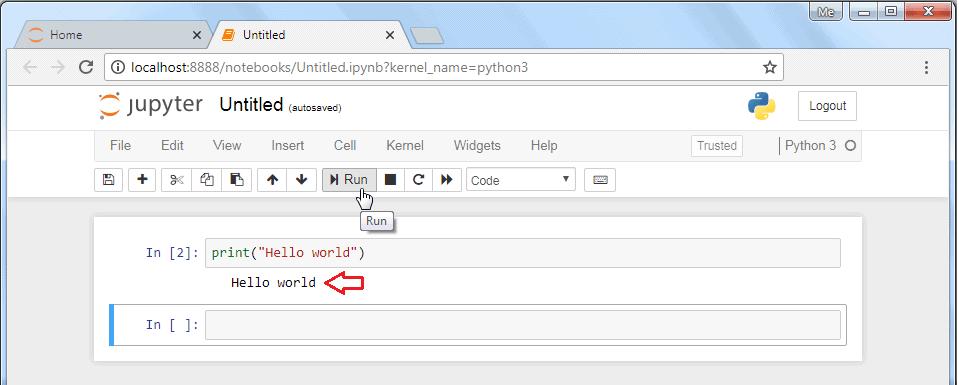Screen dimensions: 959x385
Task: Restart the kernel with circular arrow icon
Action: (x=418, y=180)
